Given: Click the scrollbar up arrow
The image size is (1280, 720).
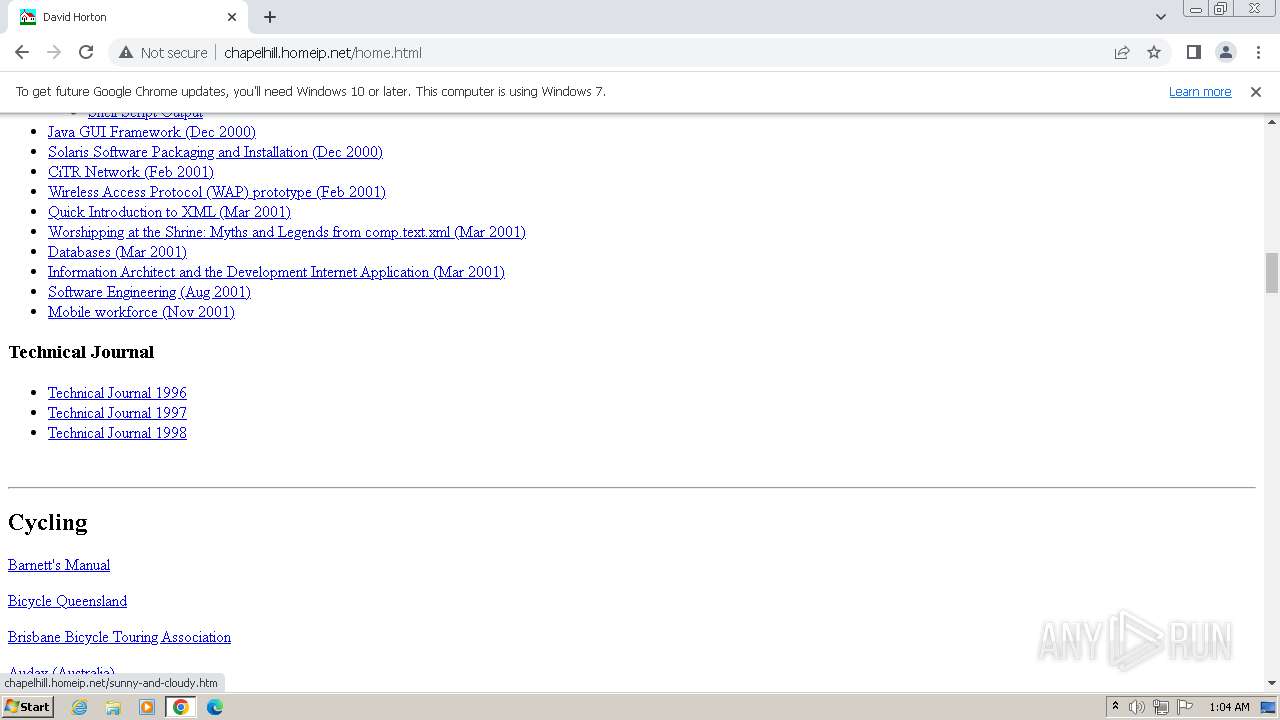Looking at the screenshot, I should click(x=1272, y=121).
